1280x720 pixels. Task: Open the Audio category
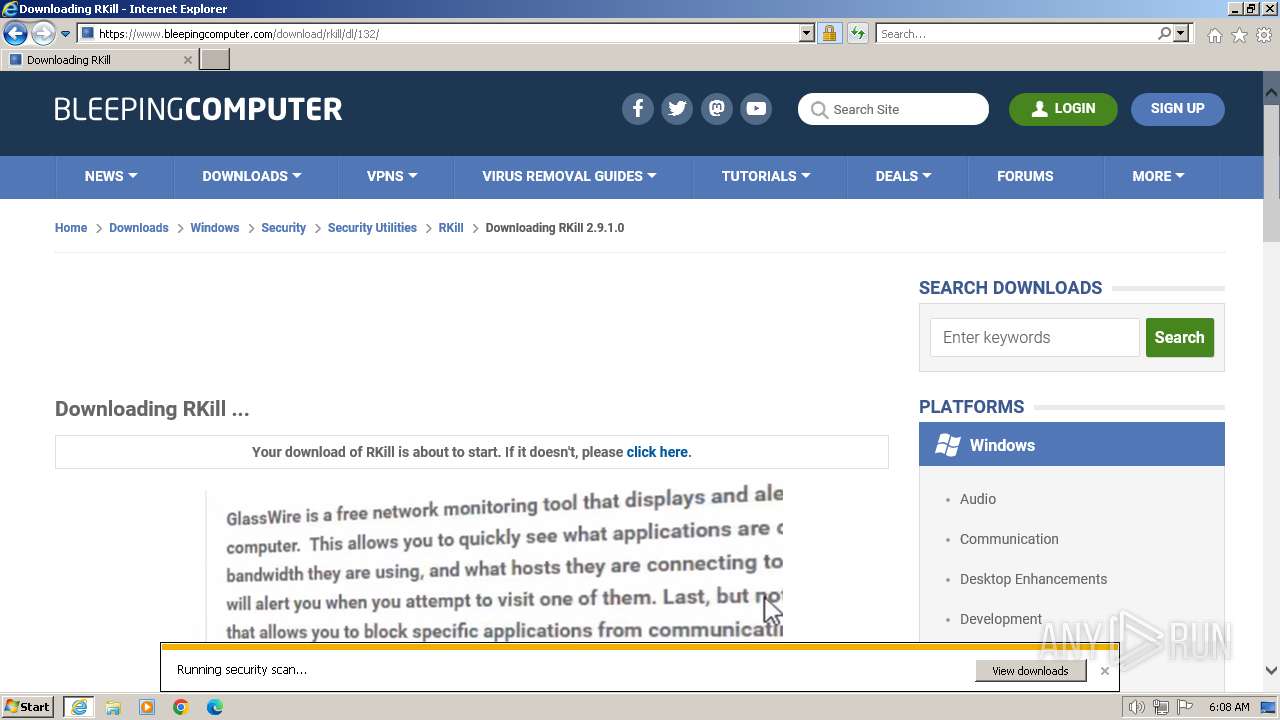pyautogui.click(x=978, y=499)
